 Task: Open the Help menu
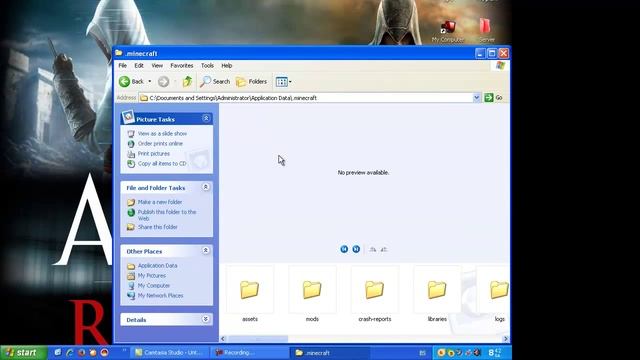pyautogui.click(x=227, y=65)
